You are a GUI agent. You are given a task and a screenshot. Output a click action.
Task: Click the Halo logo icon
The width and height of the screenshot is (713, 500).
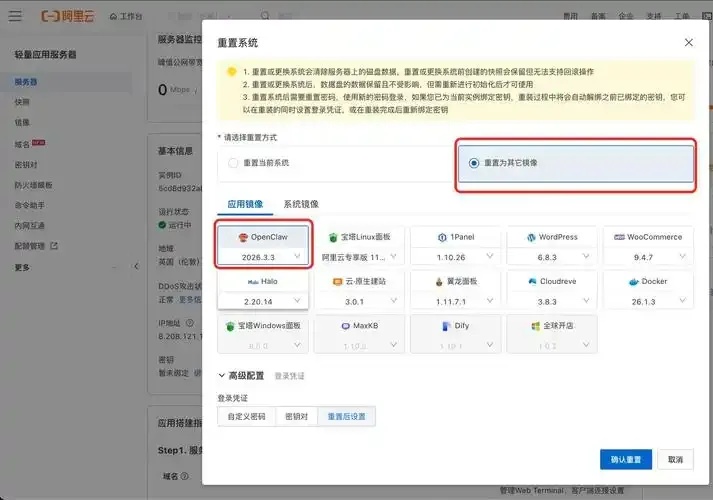coord(253,282)
